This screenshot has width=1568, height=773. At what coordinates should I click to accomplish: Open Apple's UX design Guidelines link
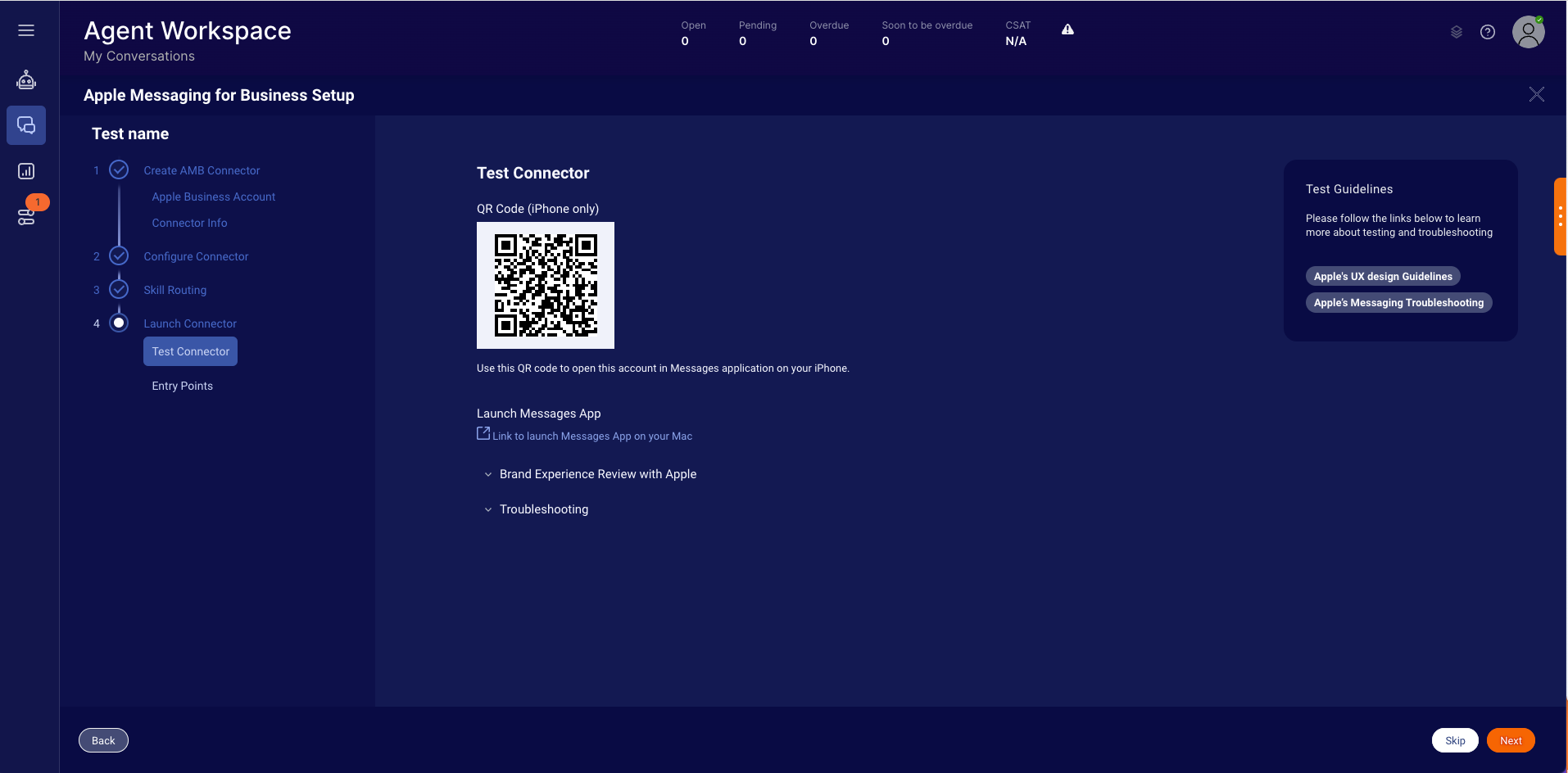1383,277
